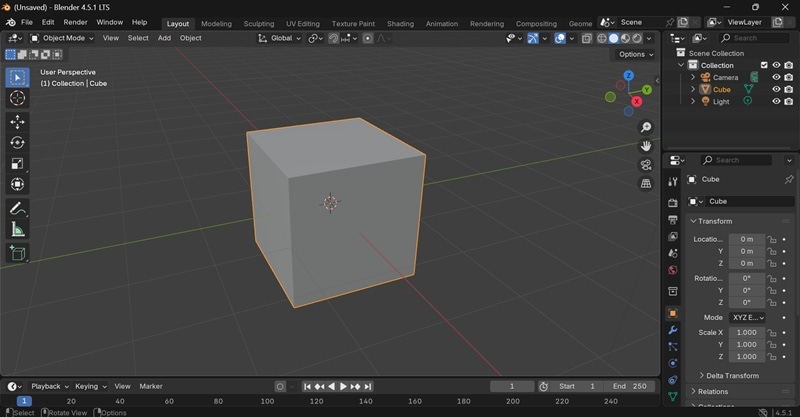This screenshot has height=417, width=800.
Task: Open the Add menu in viewport
Action: [164, 38]
